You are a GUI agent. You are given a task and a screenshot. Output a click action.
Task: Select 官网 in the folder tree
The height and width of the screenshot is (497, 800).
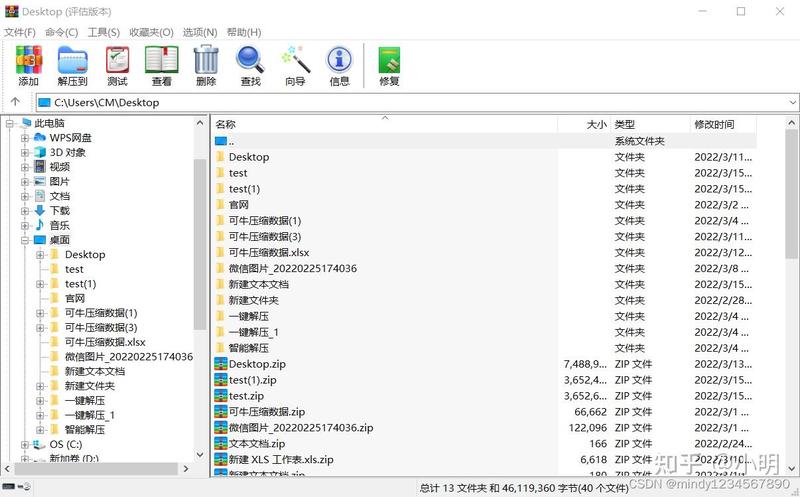[74, 298]
